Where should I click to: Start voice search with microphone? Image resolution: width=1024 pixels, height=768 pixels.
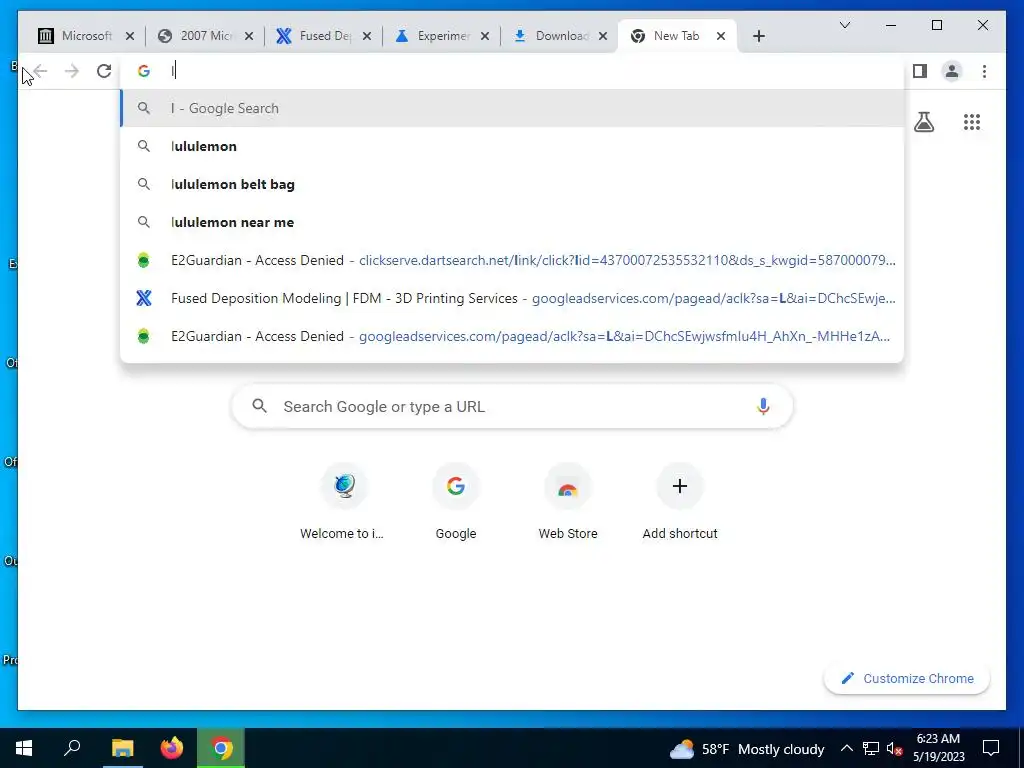click(763, 406)
